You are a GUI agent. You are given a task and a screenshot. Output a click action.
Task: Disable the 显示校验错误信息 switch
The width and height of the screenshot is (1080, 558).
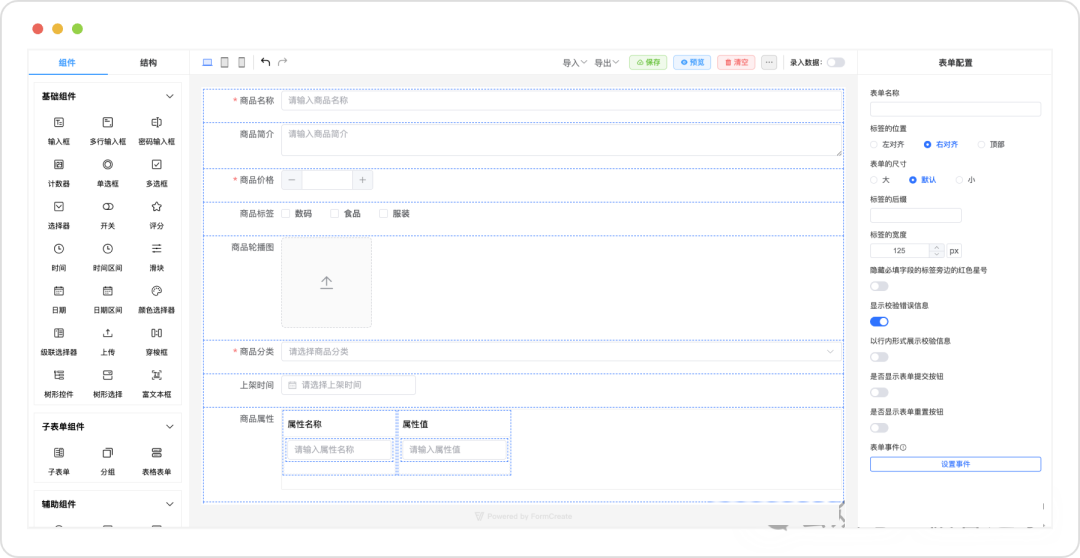pos(879,321)
